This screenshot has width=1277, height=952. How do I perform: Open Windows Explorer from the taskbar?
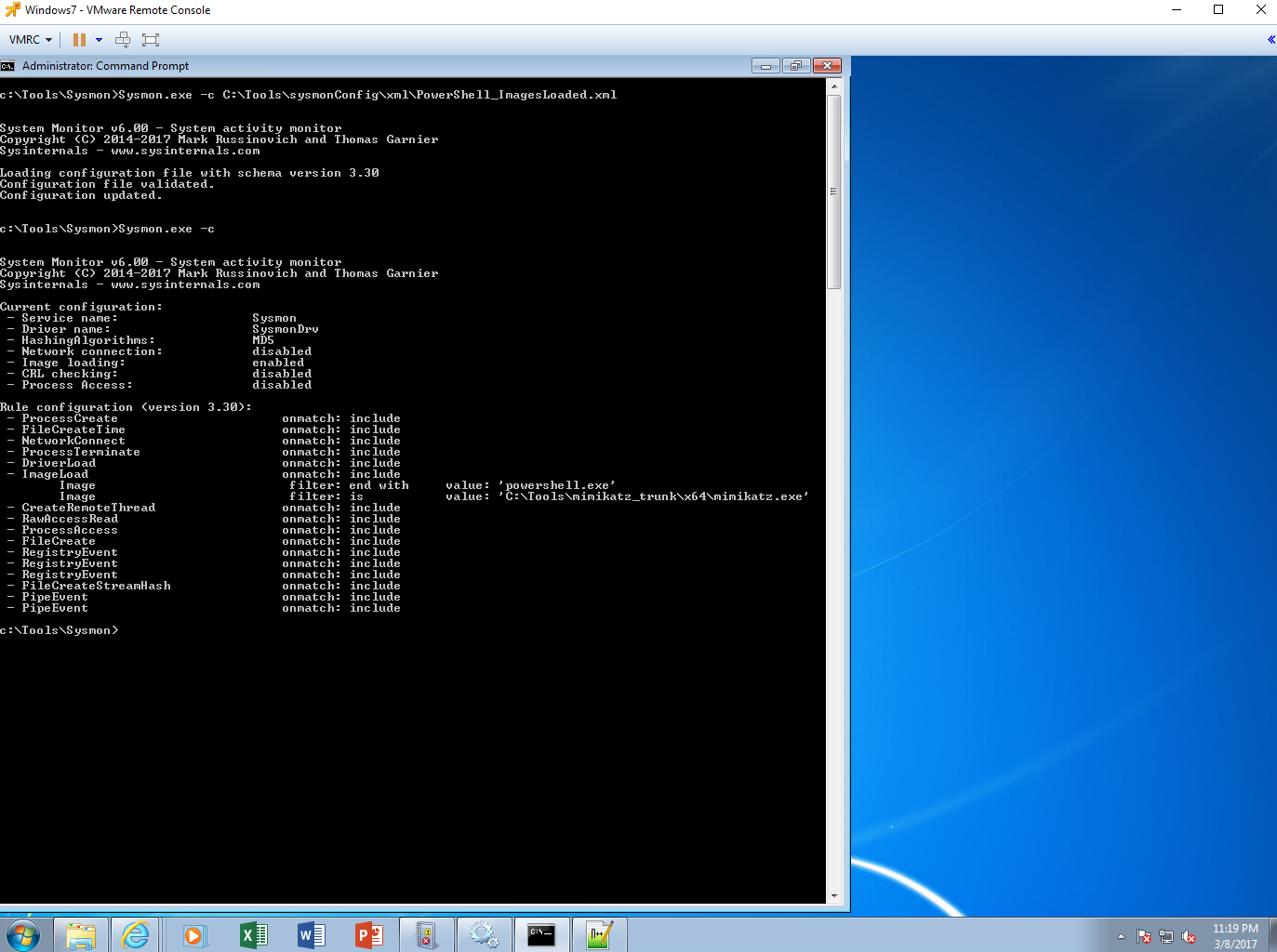pyautogui.click(x=81, y=935)
